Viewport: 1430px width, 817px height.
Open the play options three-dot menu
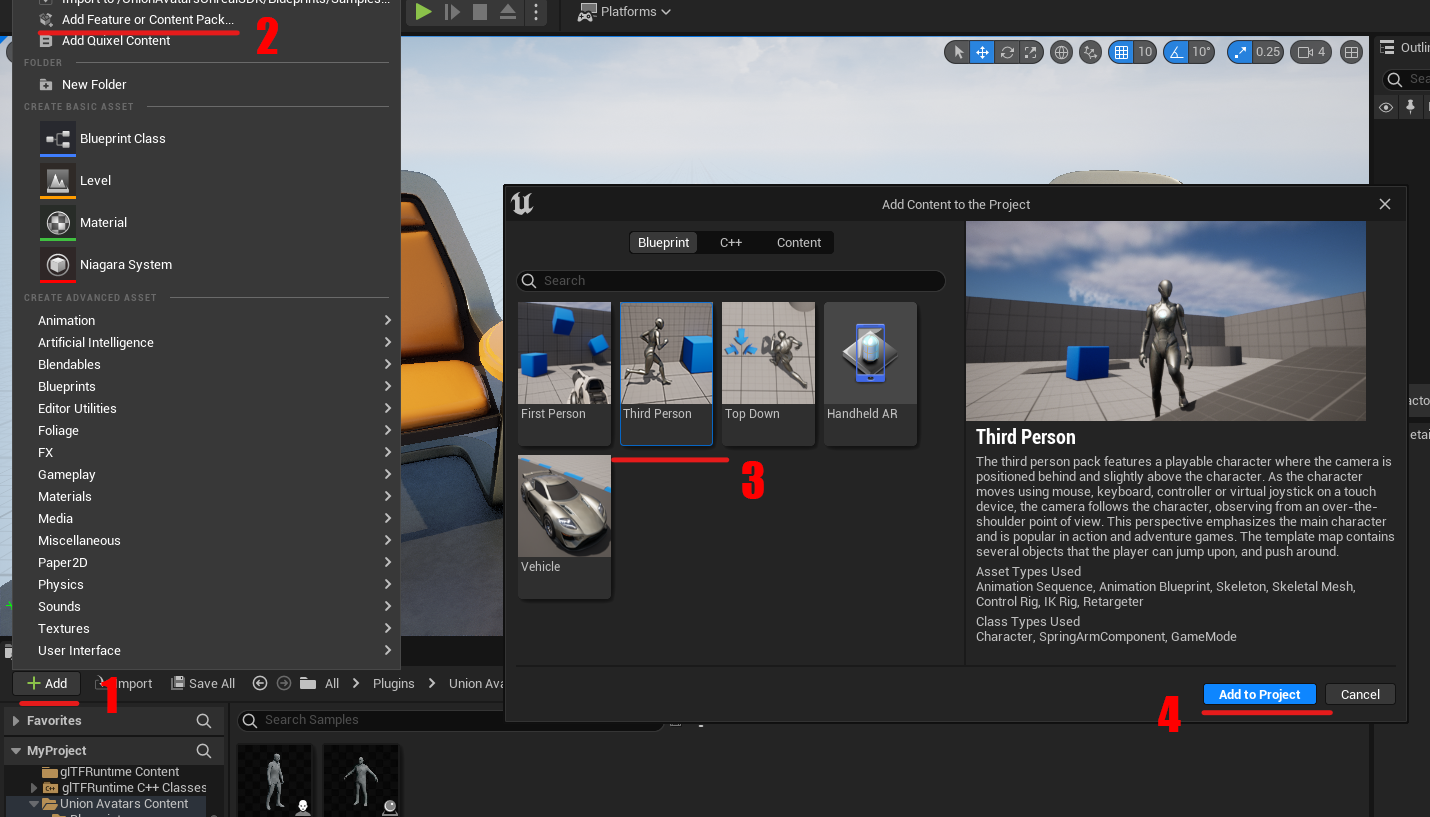coord(536,12)
